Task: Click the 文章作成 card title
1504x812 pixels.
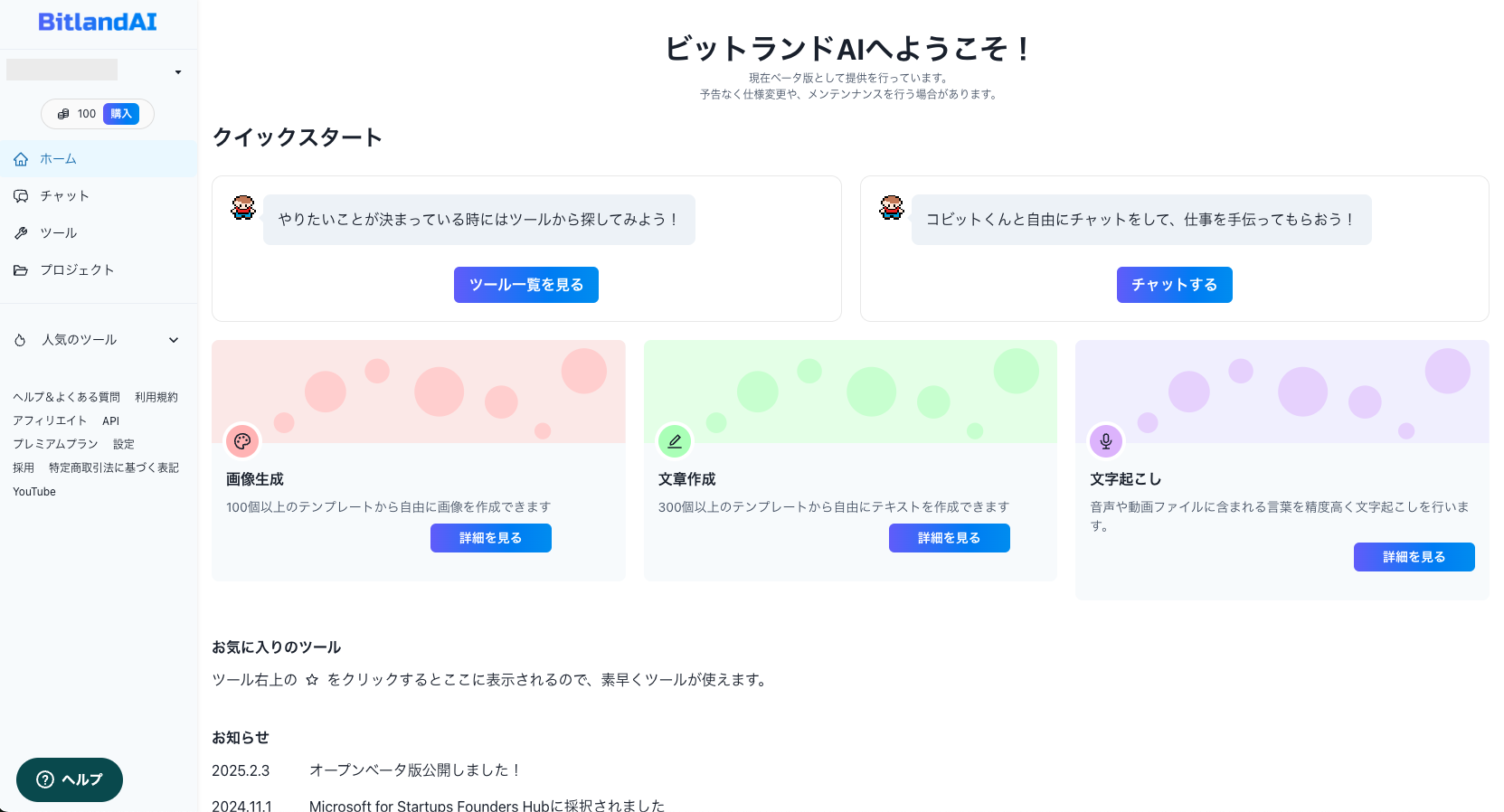Action: [x=687, y=479]
